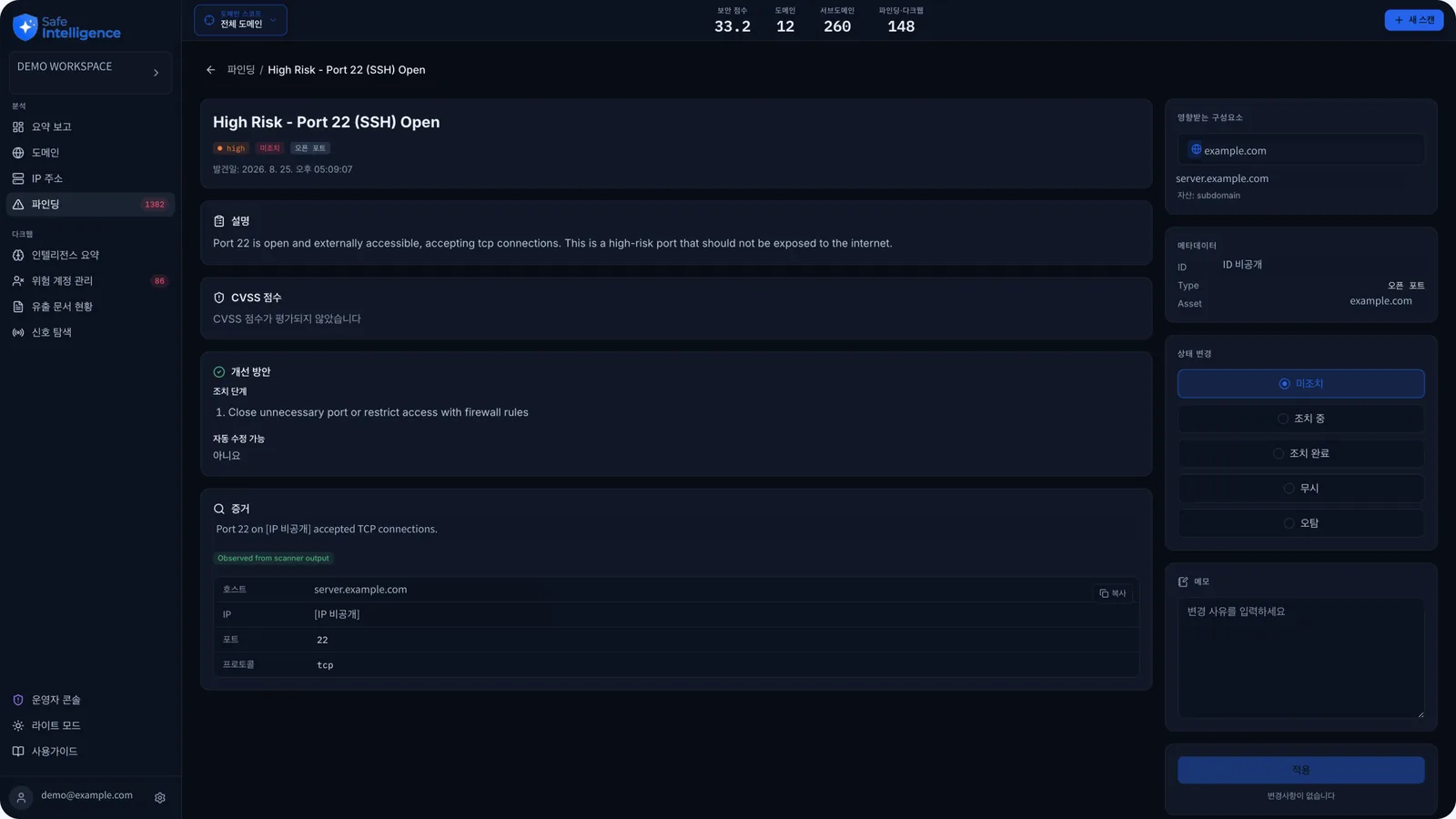
Task: Select the 조치 완료 status radio
Action: (1279, 453)
